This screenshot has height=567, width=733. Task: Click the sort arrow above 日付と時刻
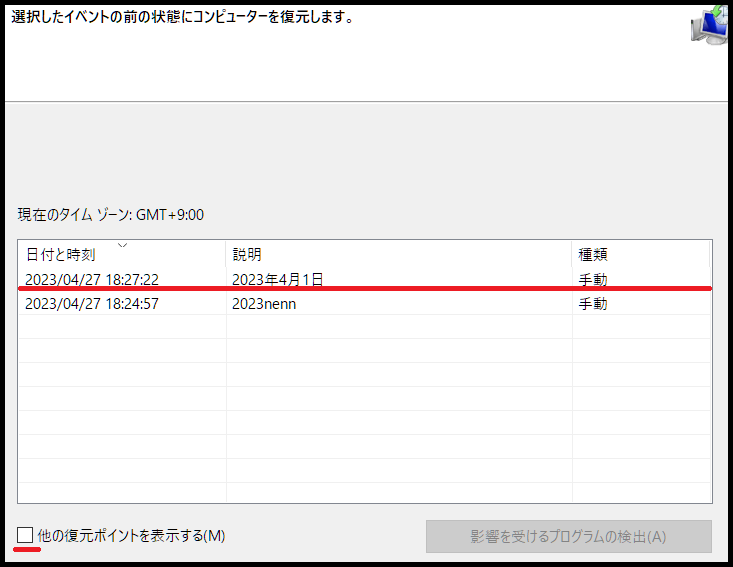pyautogui.click(x=122, y=245)
